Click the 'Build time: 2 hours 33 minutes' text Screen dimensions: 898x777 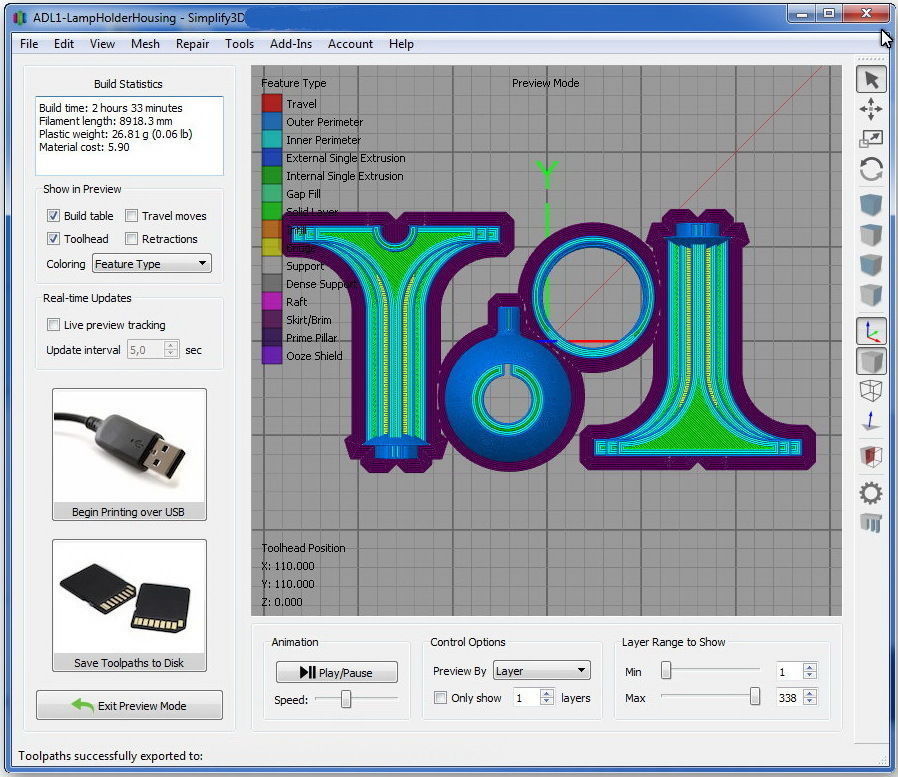tap(111, 108)
